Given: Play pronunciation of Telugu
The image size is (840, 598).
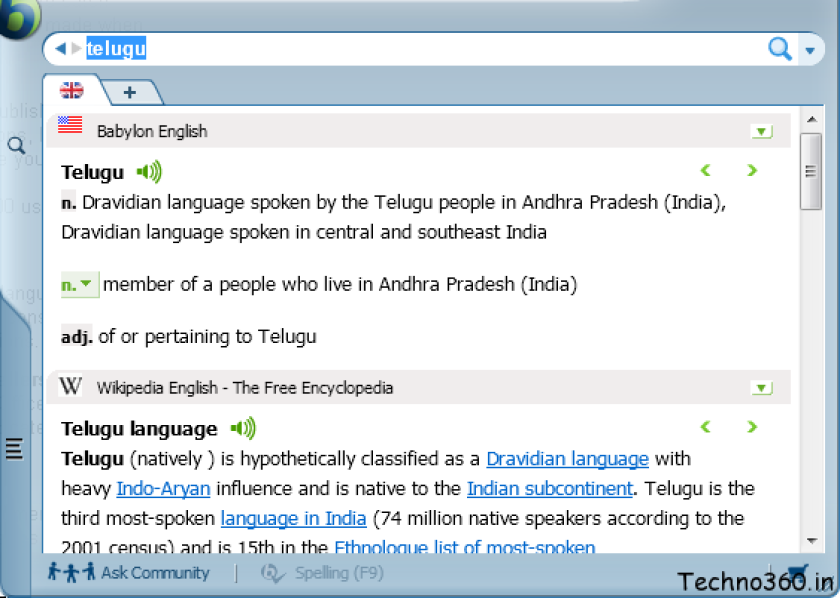Looking at the screenshot, I should [149, 172].
